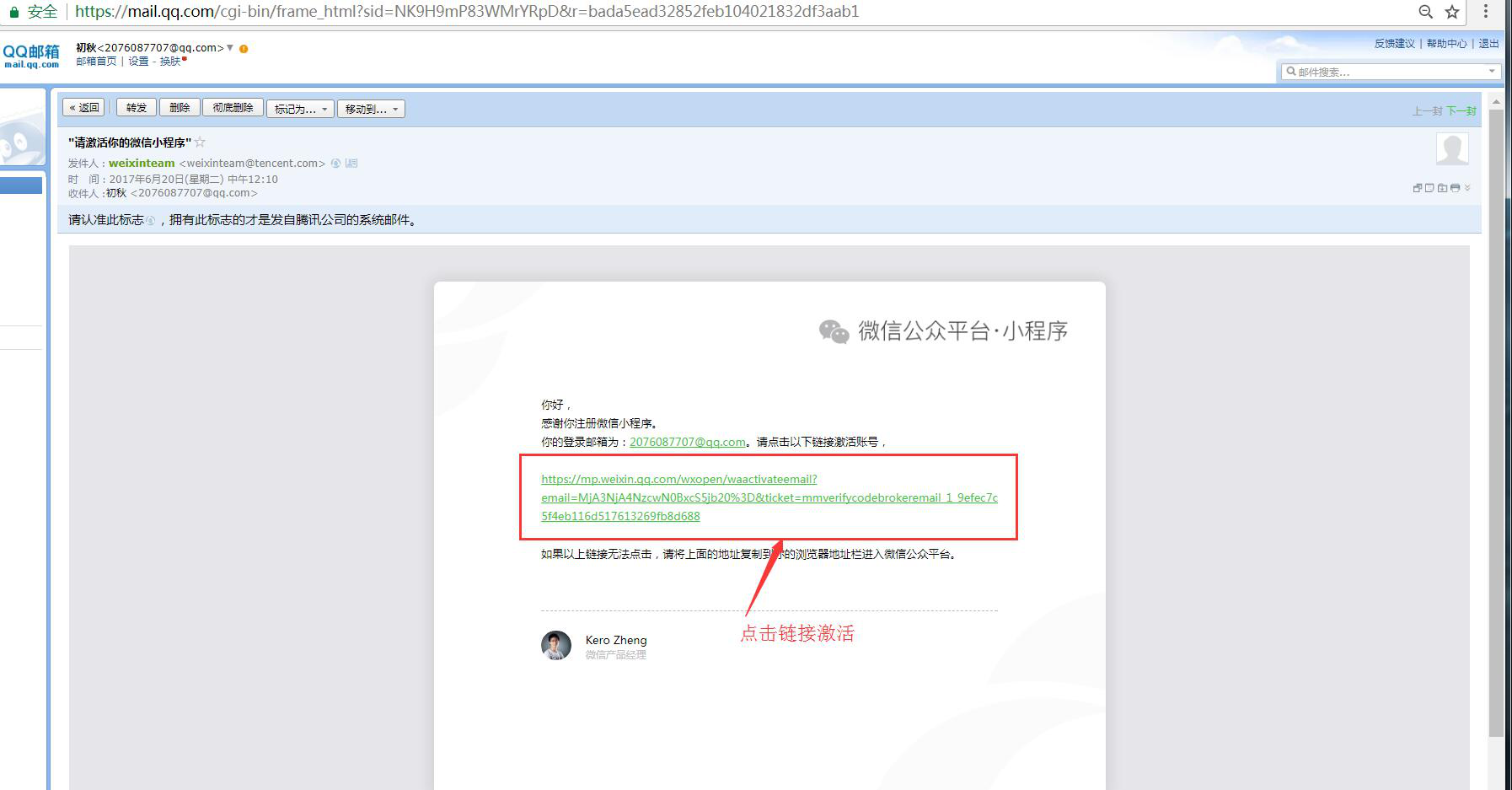
Task: Bookmark this page with the star icon
Action: coord(1452,12)
